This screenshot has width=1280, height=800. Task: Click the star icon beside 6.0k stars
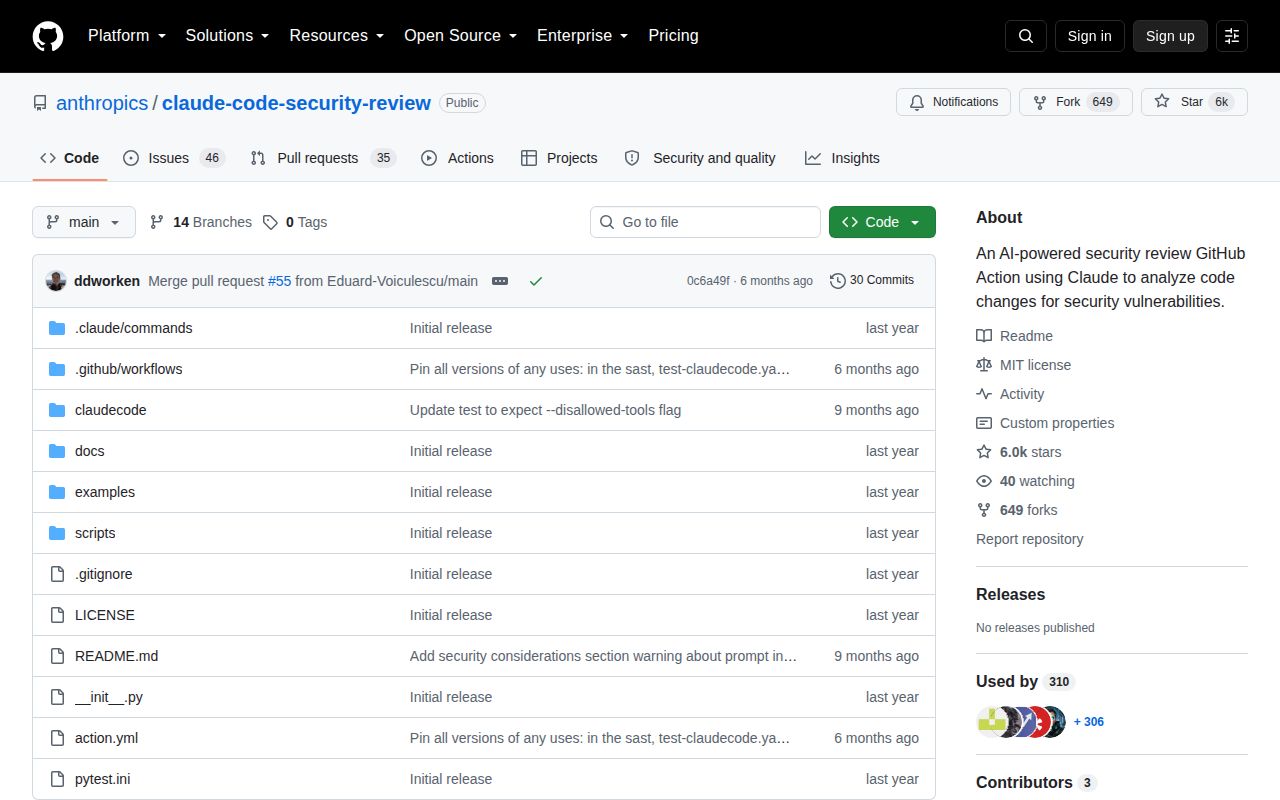(x=984, y=452)
